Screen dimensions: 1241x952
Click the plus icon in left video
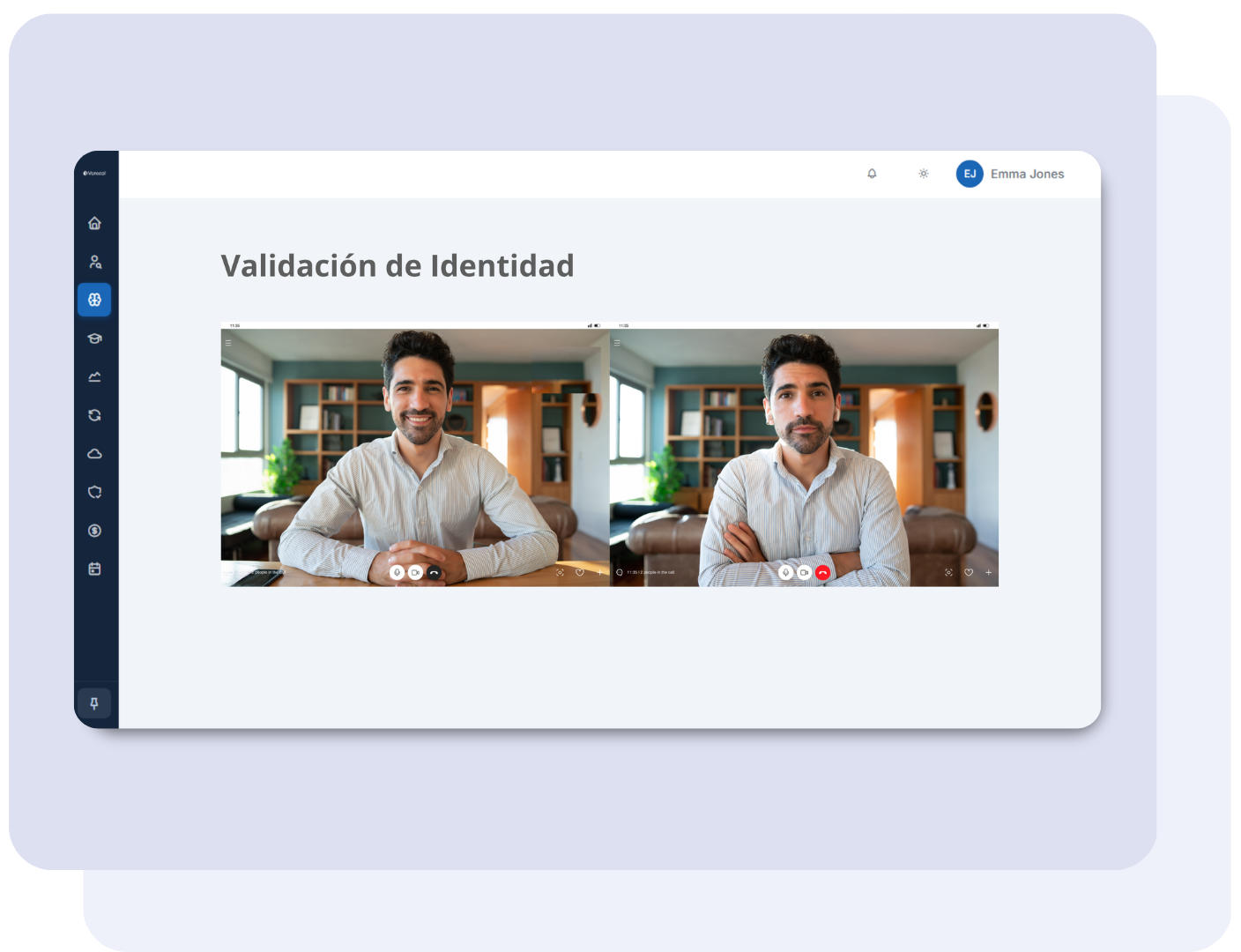[600, 573]
